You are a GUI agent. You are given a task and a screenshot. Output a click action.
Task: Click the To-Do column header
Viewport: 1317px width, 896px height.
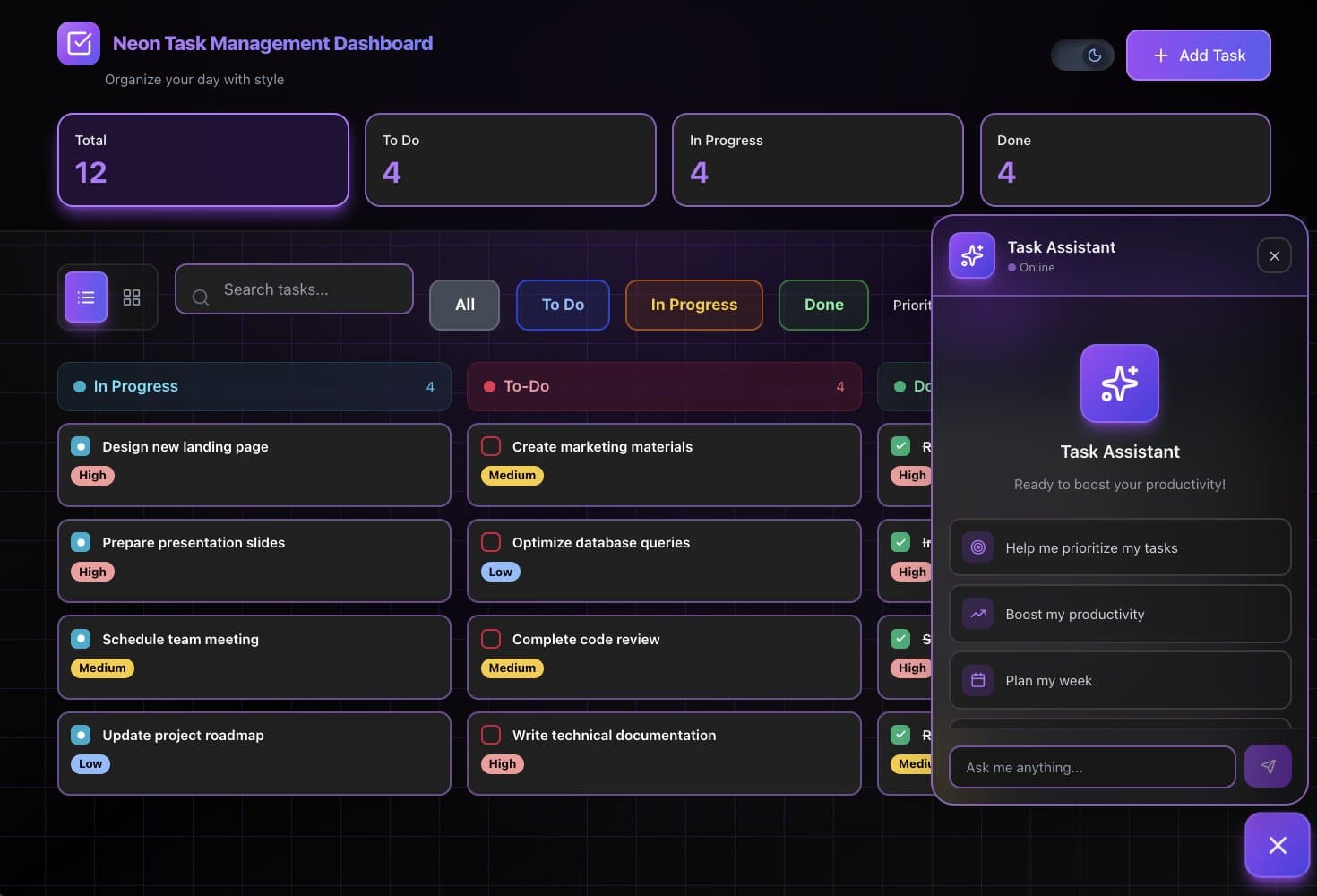coord(664,386)
